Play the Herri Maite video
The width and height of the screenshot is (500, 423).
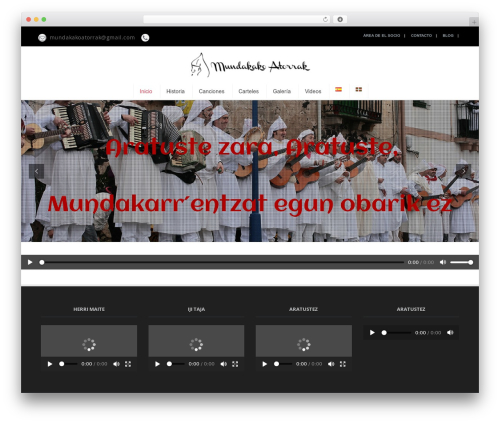tap(50, 364)
